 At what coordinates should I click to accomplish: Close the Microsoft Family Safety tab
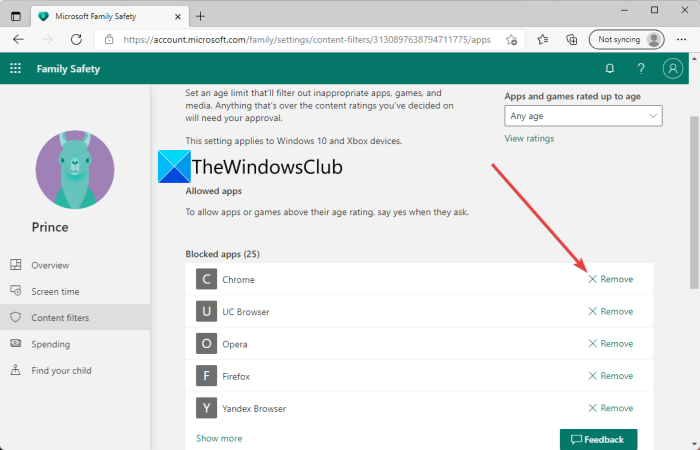[178, 17]
